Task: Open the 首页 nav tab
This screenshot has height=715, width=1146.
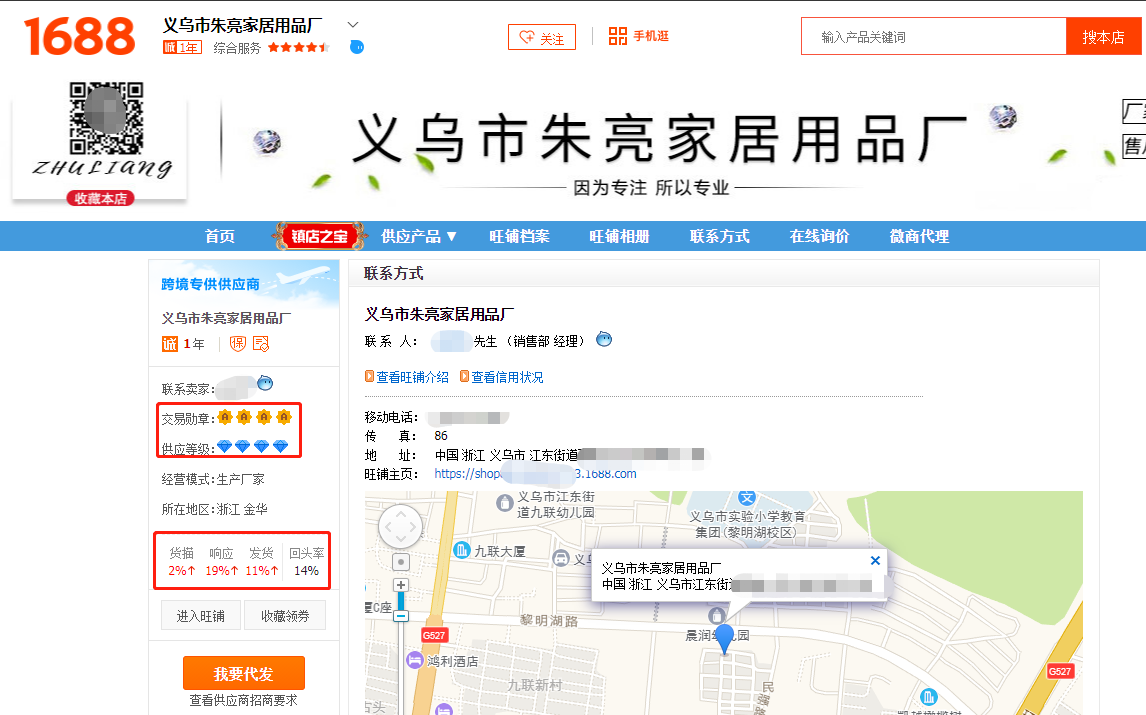Action: (x=219, y=236)
